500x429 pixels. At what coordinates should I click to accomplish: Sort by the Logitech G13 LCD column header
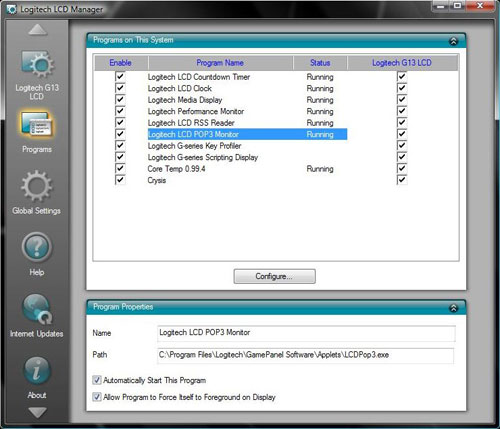click(402, 63)
